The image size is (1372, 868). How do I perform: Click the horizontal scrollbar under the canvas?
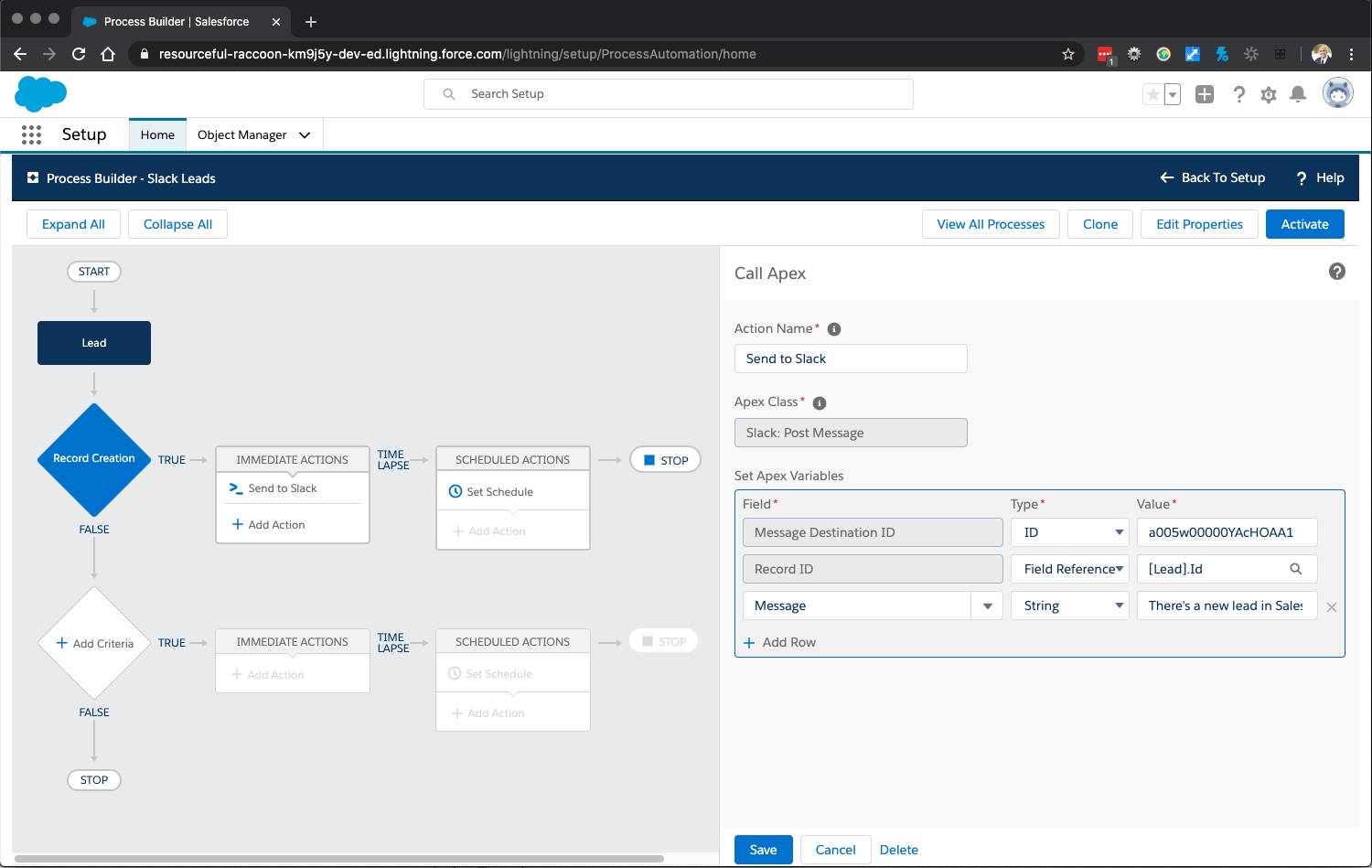pos(338,859)
